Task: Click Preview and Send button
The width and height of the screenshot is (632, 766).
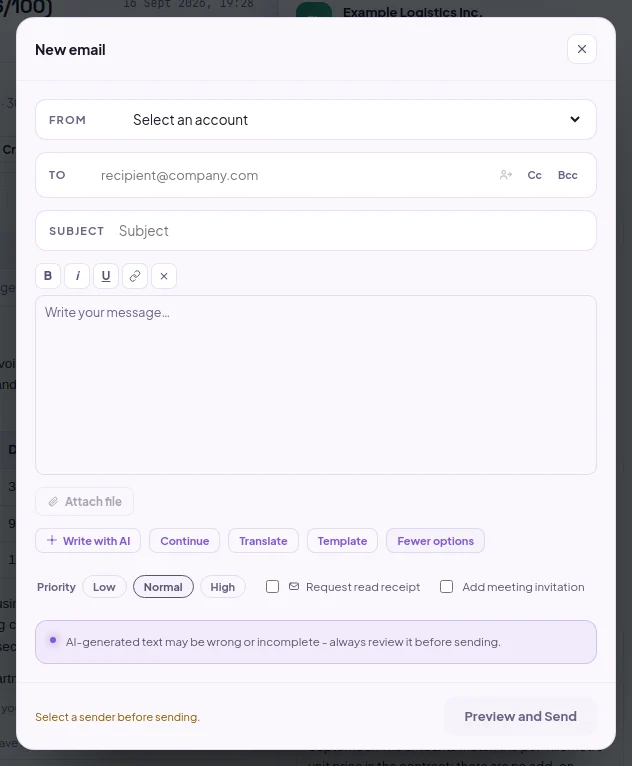Action: (521, 717)
